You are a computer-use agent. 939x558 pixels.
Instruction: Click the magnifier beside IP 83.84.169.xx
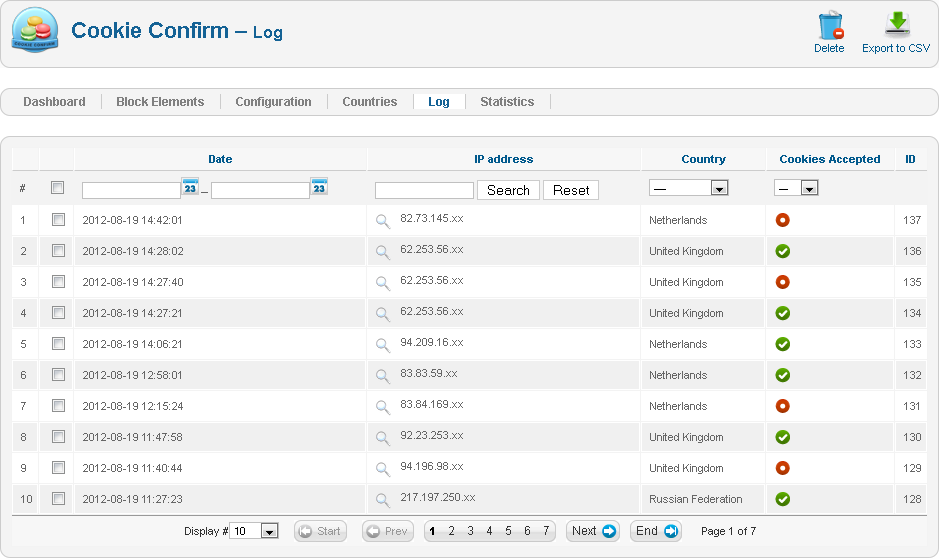(x=383, y=408)
